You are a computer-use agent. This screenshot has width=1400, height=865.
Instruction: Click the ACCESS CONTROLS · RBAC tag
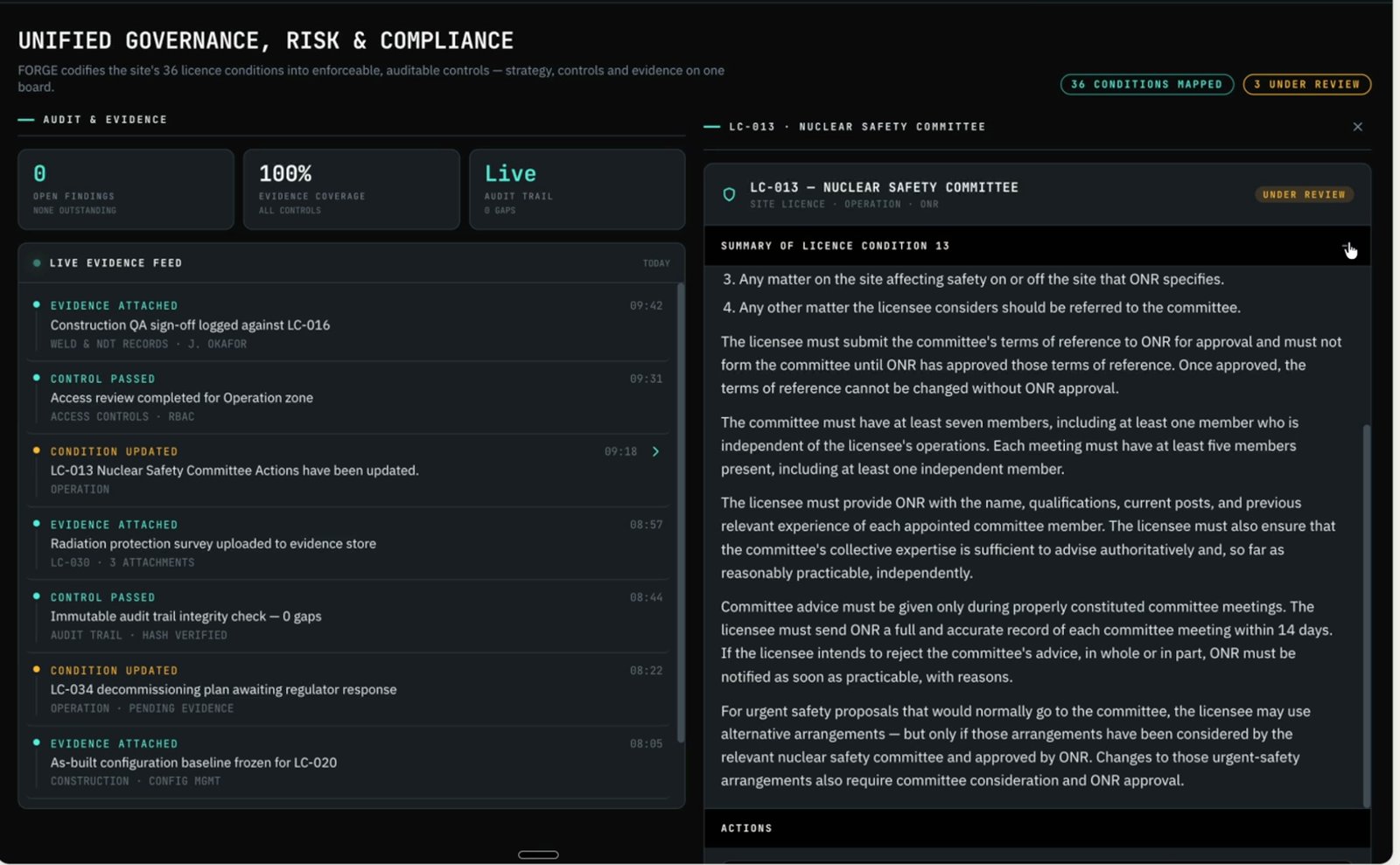122,416
